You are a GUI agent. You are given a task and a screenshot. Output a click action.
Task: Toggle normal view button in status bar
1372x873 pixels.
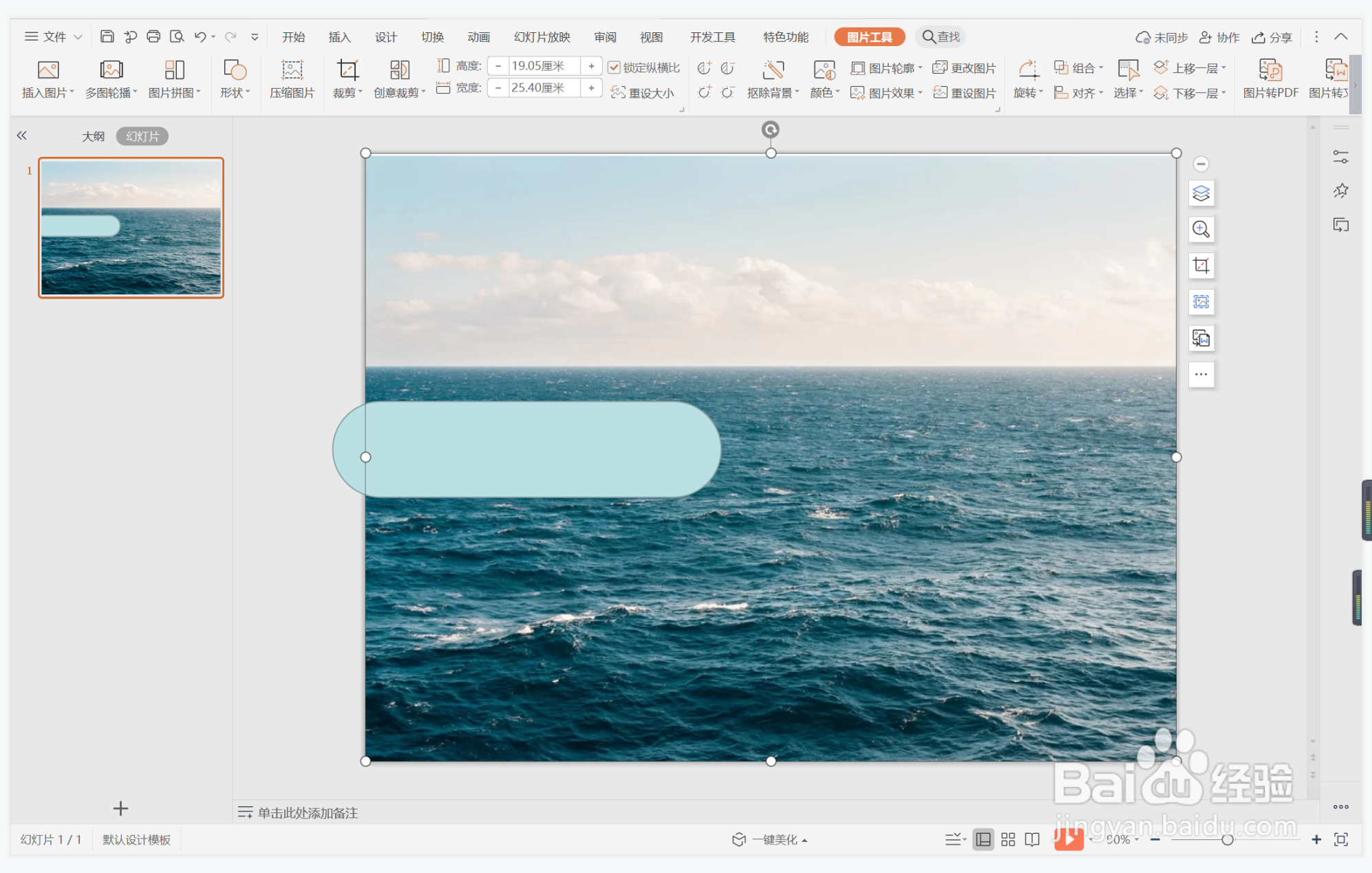[983, 839]
